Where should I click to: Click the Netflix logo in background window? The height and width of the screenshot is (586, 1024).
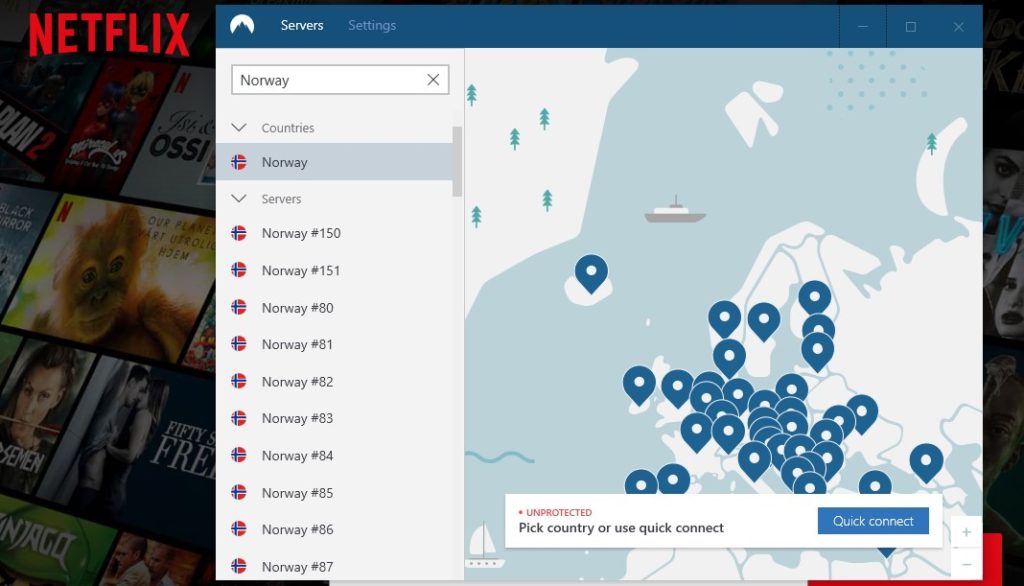pyautogui.click(x=109, y=35)
